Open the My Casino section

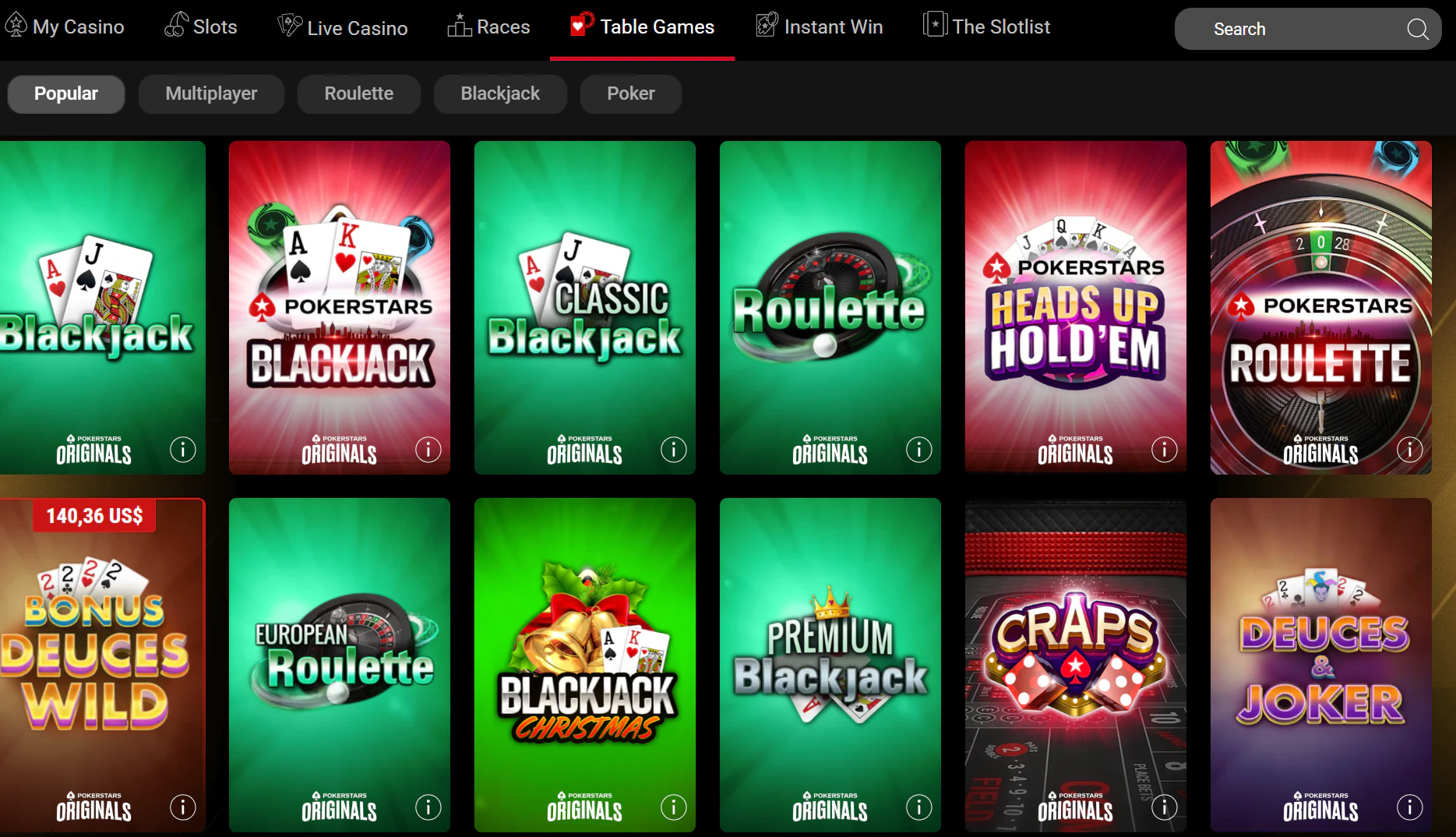point(65,26)
